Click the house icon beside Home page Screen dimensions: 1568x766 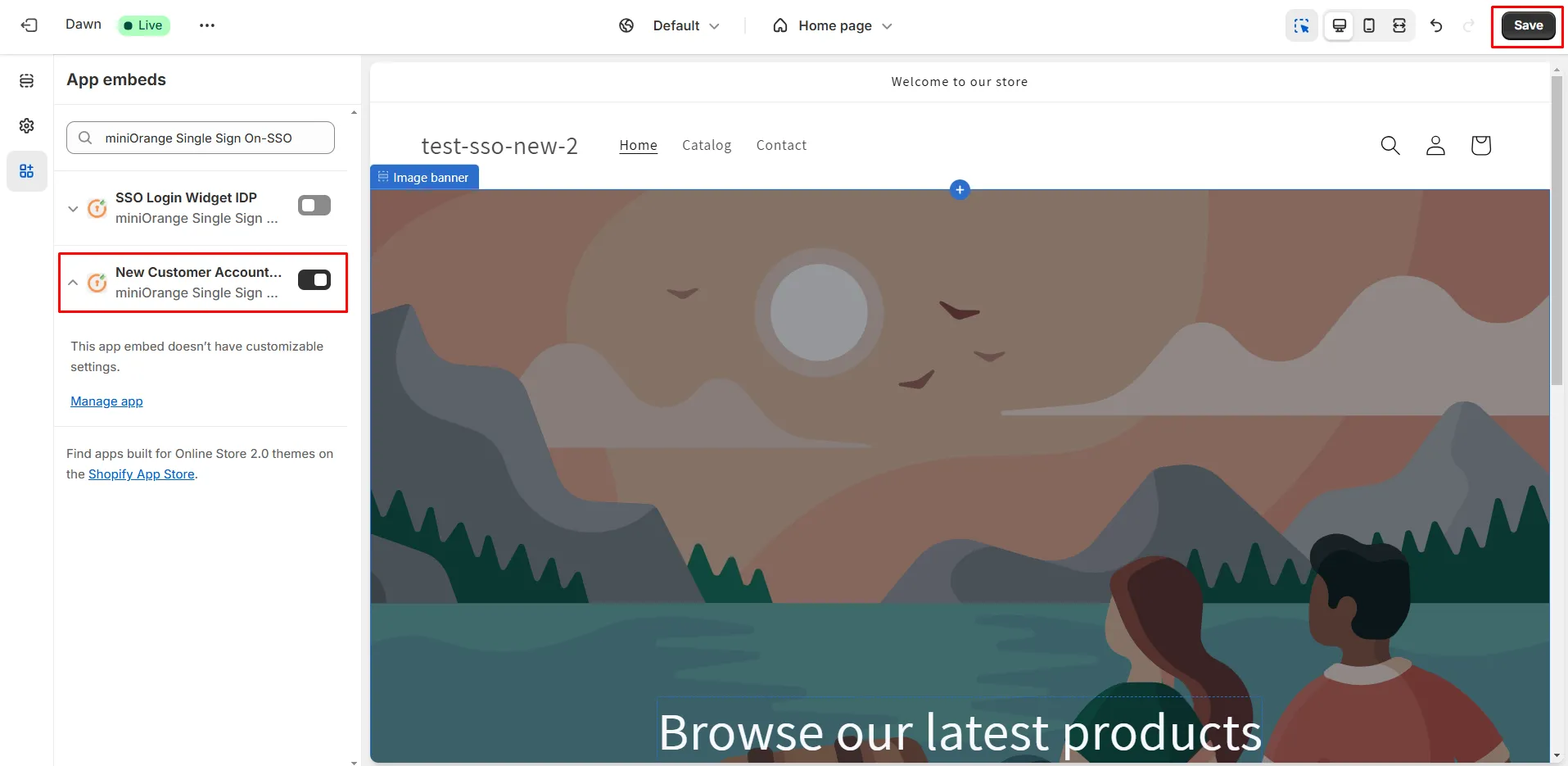[x=780, y=25]
